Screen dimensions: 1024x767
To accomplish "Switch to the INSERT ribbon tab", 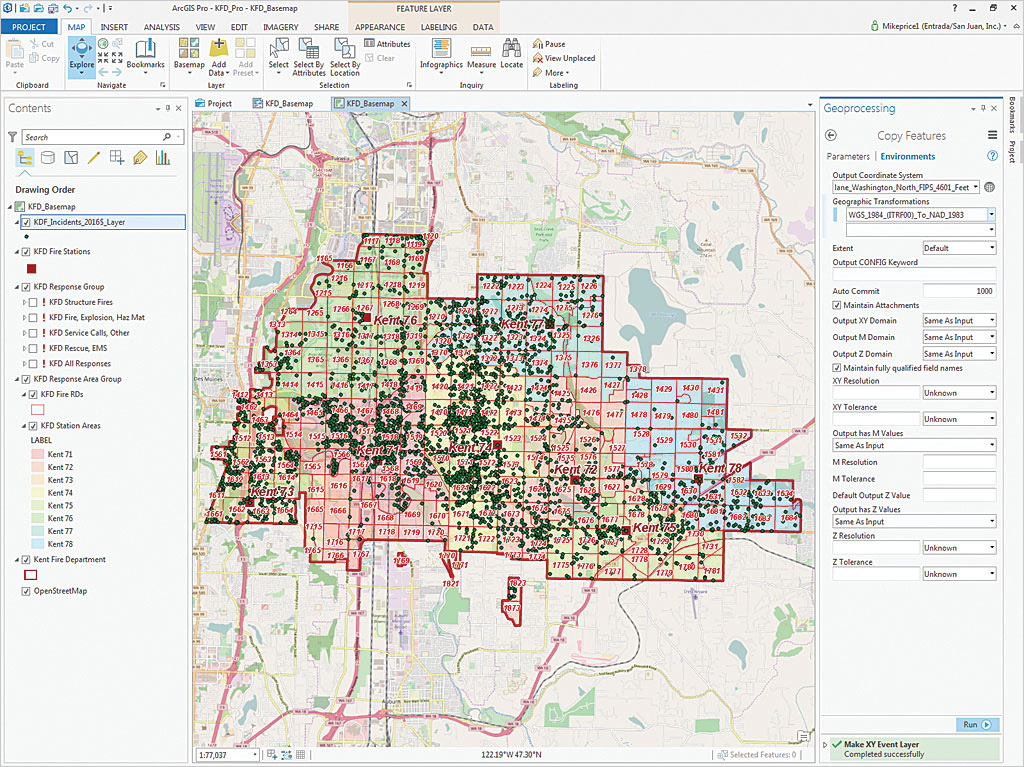I will coord(114,27).
